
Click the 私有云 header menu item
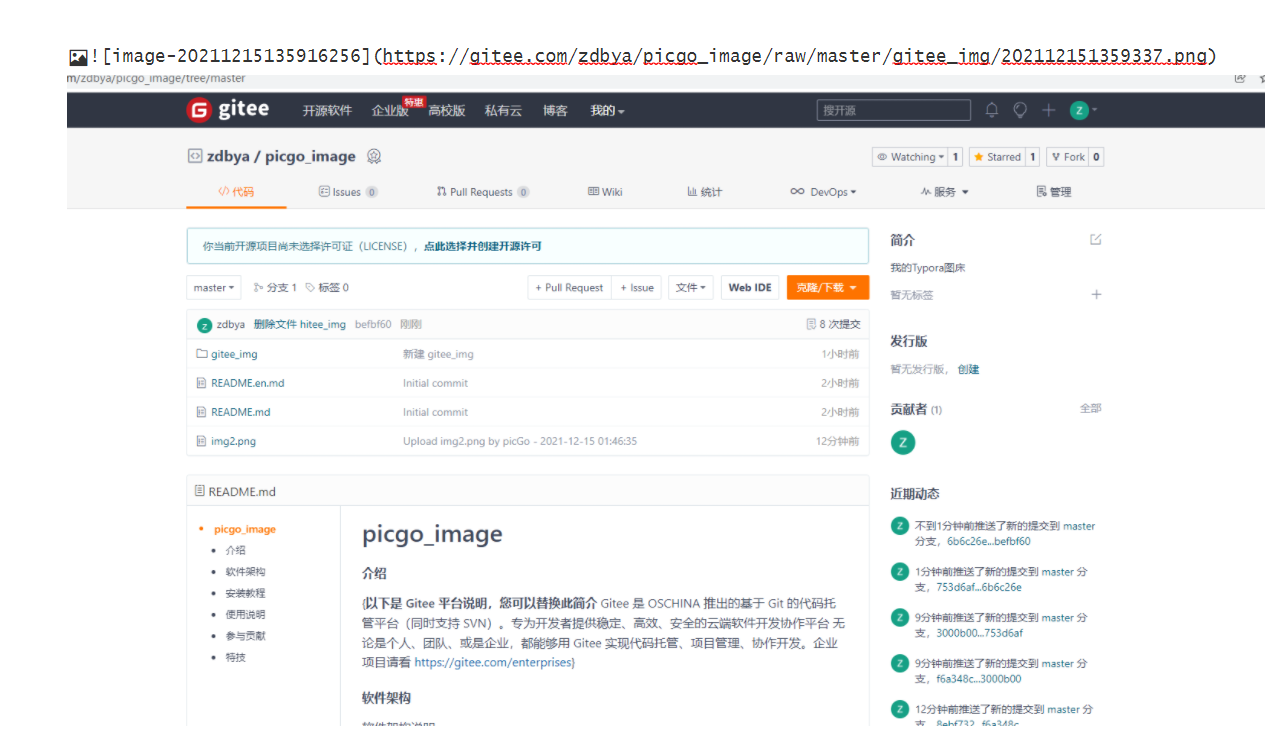pos(503,111)
